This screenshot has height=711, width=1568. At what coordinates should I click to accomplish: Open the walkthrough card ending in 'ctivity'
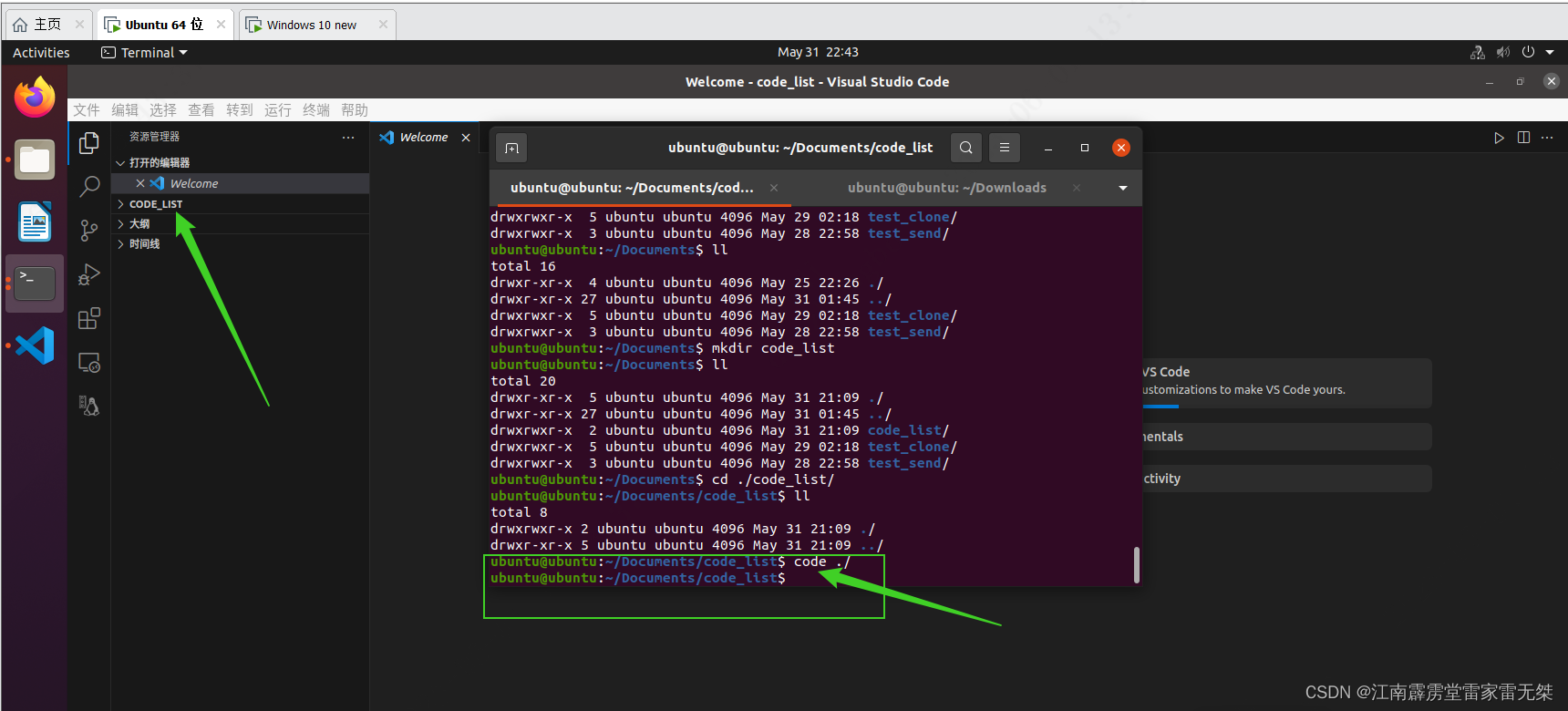pyautogui.click(x=1287, y=479)
